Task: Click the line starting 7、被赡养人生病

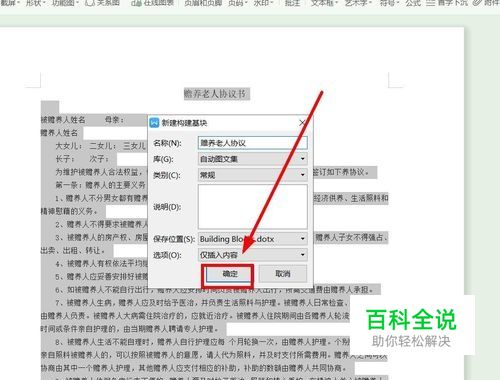Action: [x=202, y=303]
